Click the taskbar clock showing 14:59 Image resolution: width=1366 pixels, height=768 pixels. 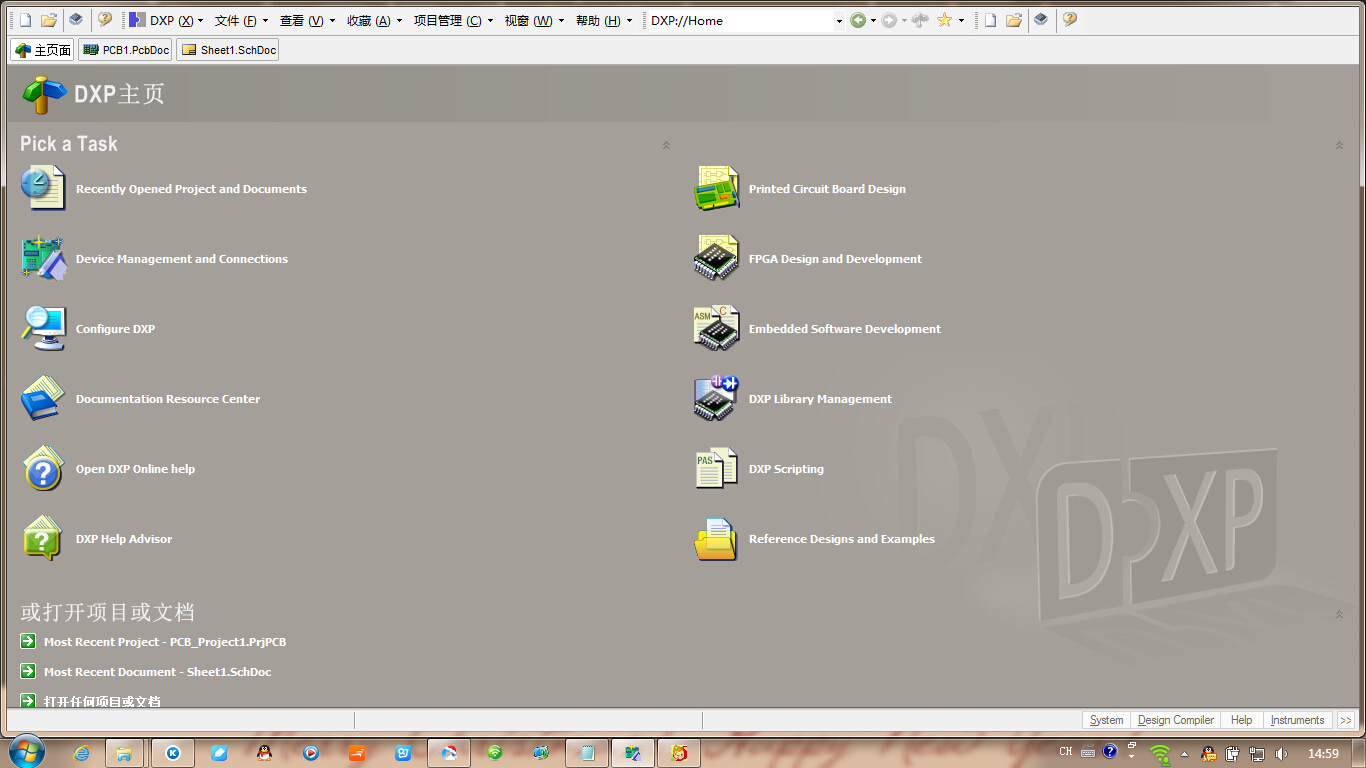point(1323,753)
